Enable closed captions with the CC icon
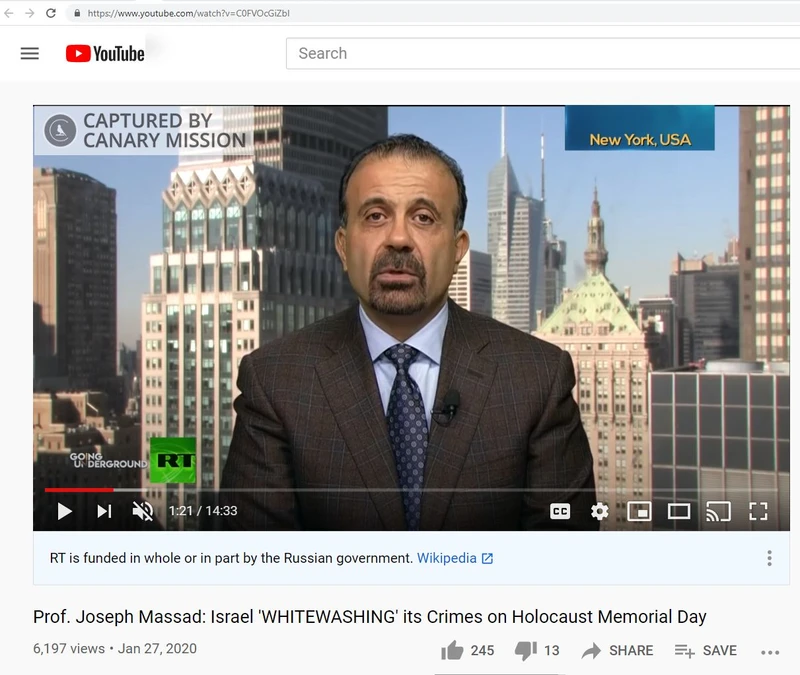800x675 pixels. (561, 510)
